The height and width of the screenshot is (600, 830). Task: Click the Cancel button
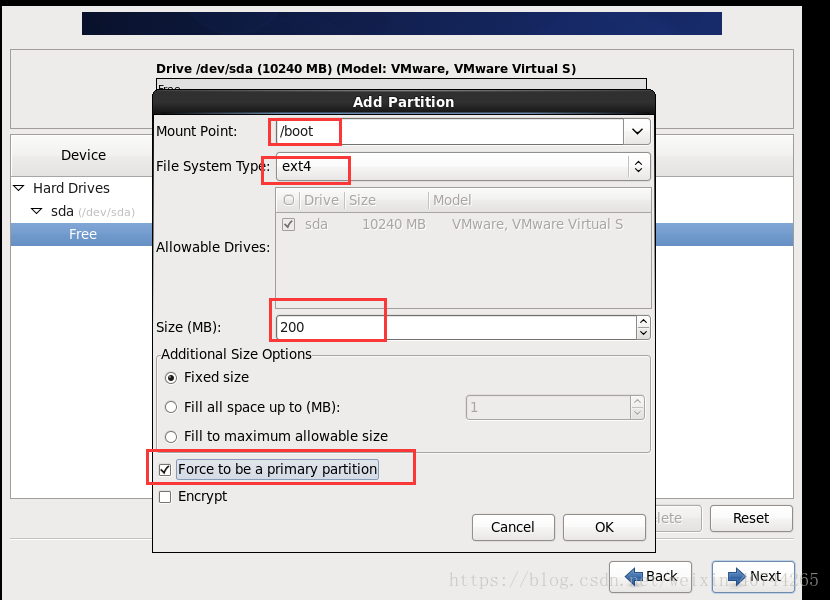click(513, 527)
